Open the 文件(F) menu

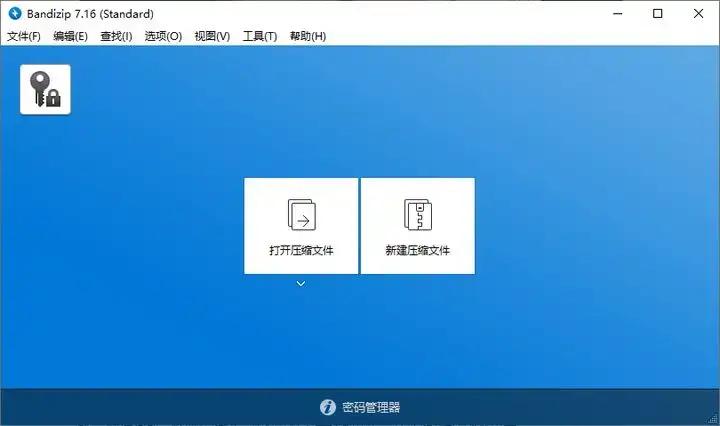(x=24, y=36)
